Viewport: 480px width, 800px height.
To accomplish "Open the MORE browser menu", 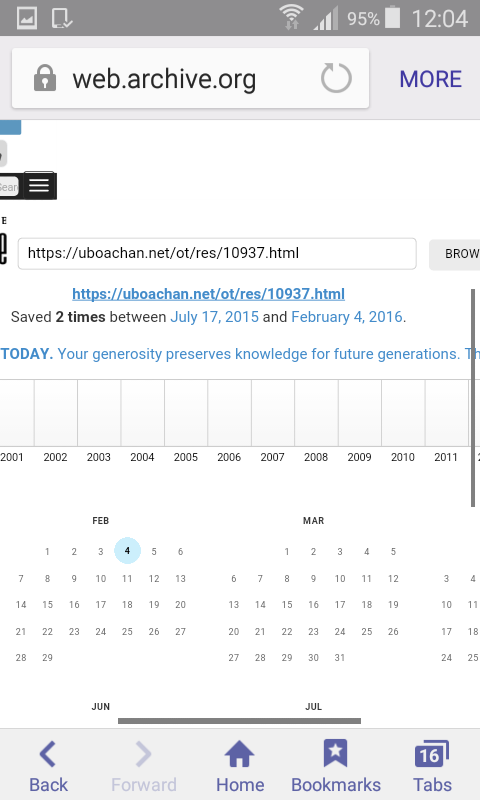I will (431, 79).
